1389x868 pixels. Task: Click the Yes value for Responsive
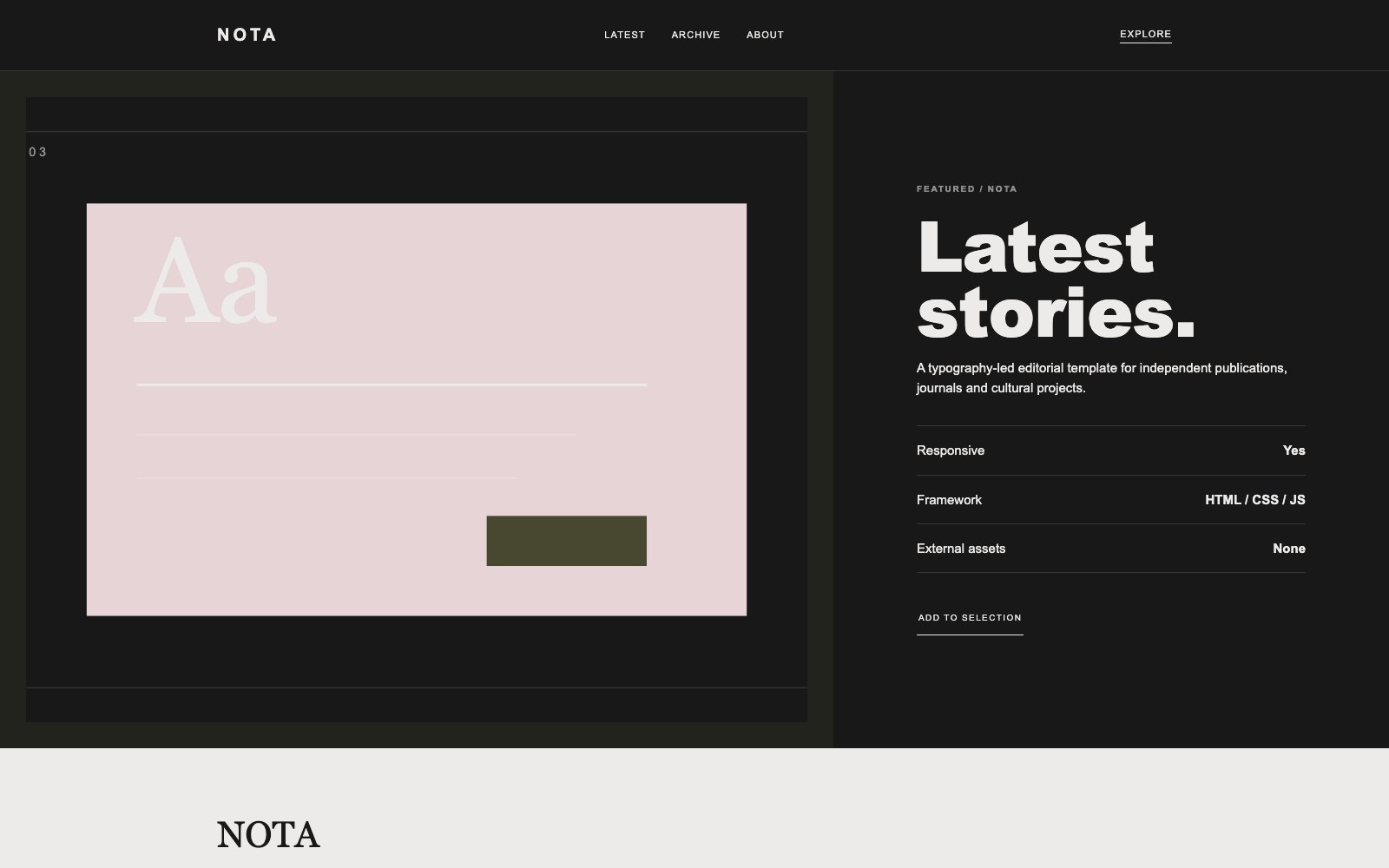1294,450
